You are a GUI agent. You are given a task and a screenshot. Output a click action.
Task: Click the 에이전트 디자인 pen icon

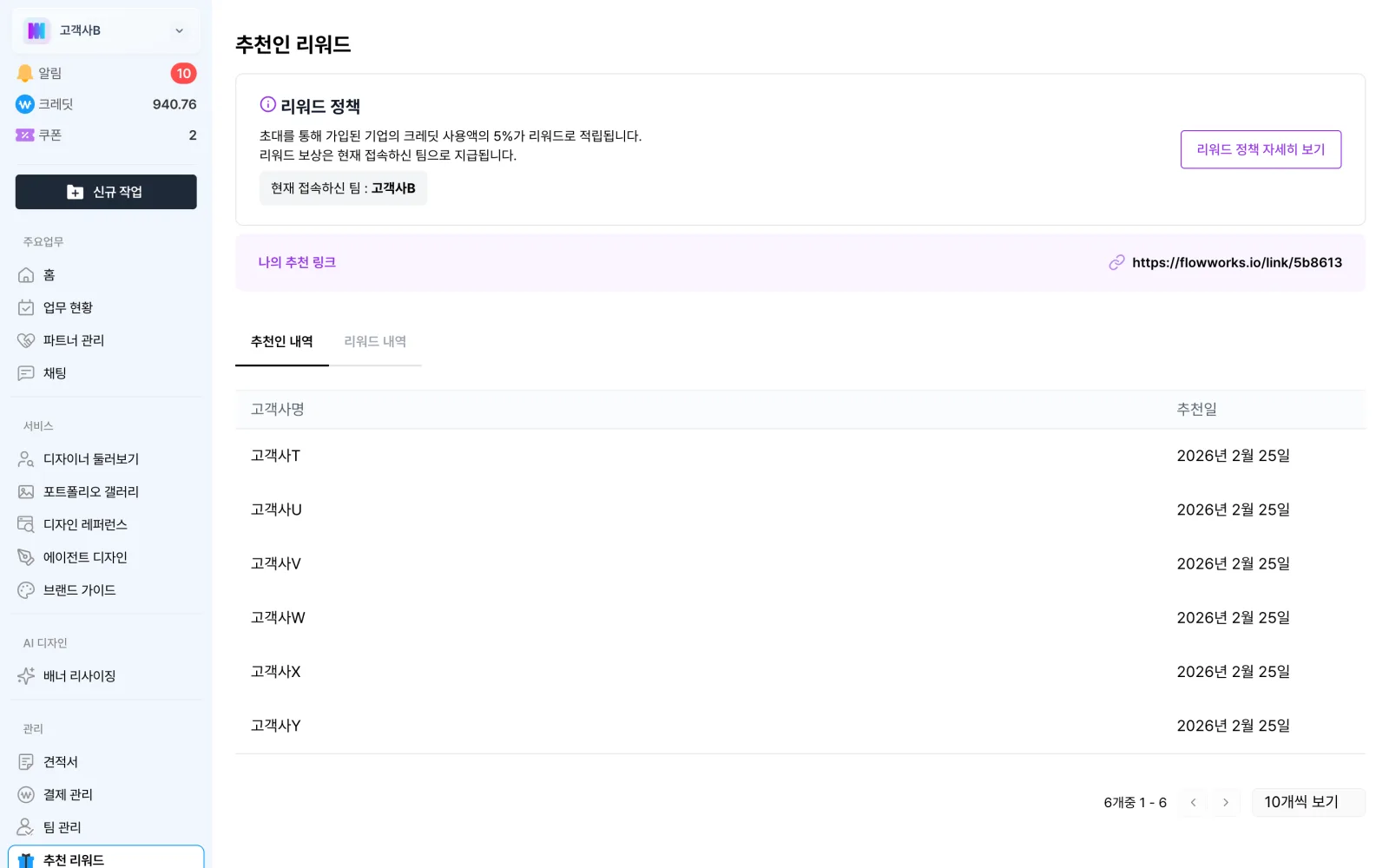tap(26, 557)
